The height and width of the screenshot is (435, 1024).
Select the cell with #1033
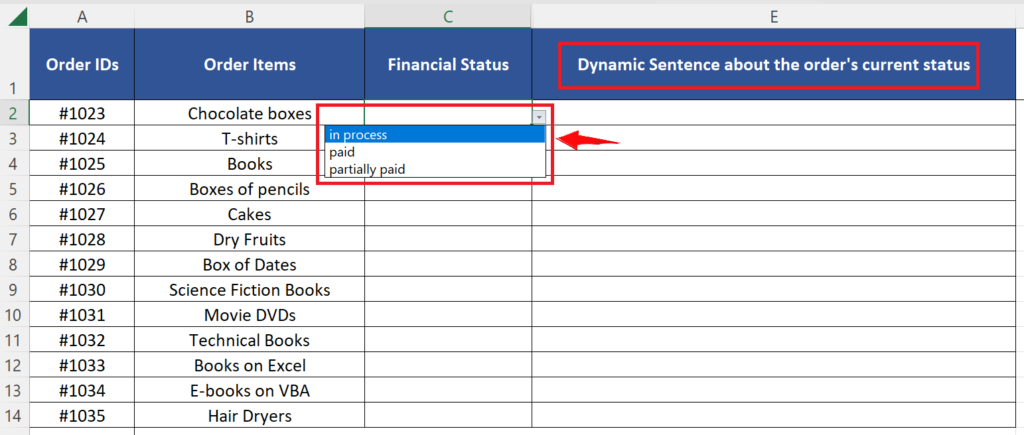point(82,366)
